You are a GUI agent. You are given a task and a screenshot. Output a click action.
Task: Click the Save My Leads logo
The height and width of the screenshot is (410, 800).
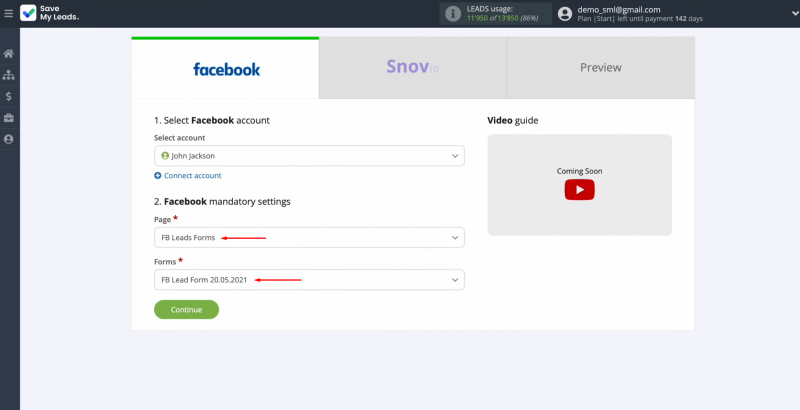point(49,13)
